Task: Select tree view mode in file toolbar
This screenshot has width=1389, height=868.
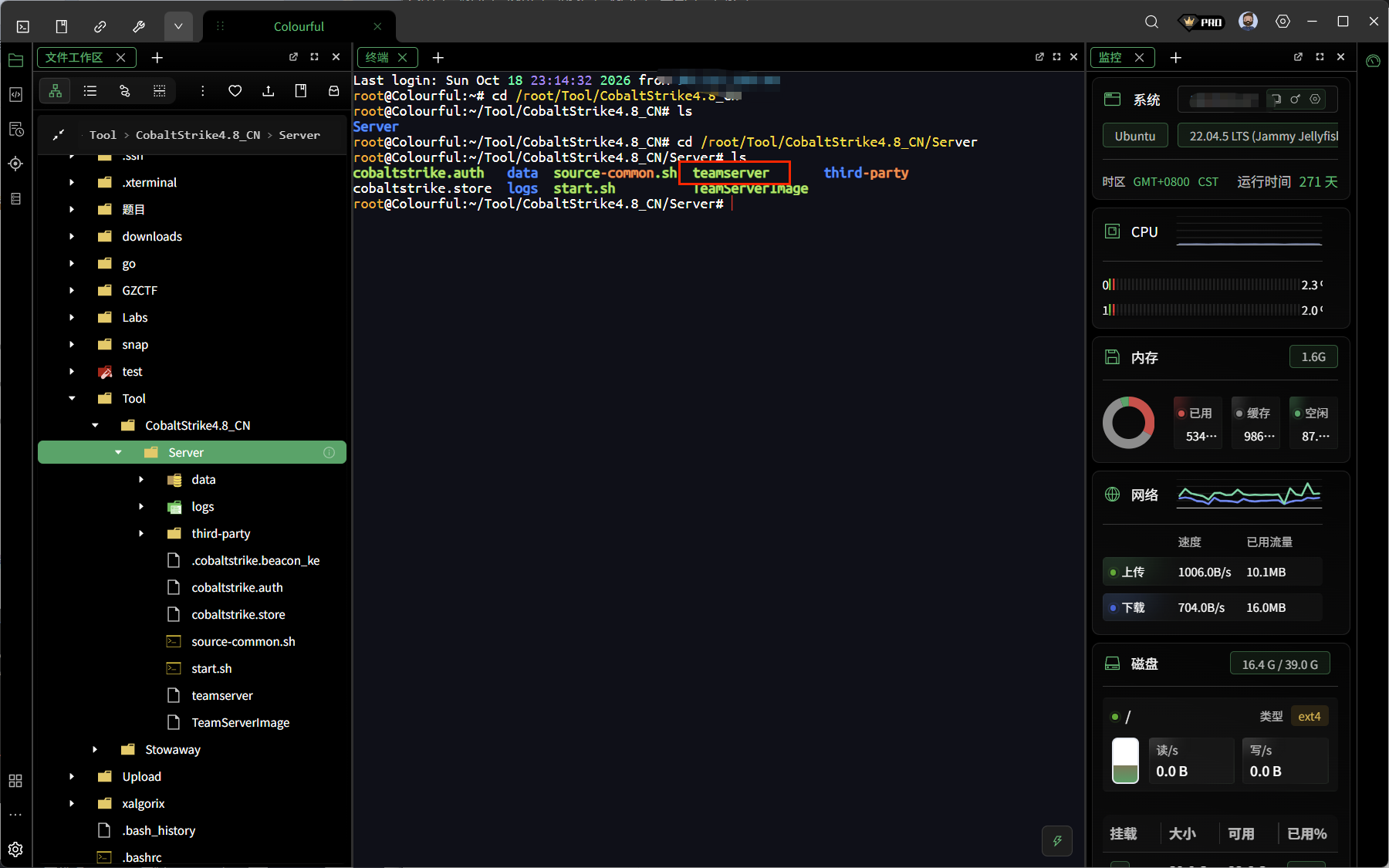Action: click(56, 91)
